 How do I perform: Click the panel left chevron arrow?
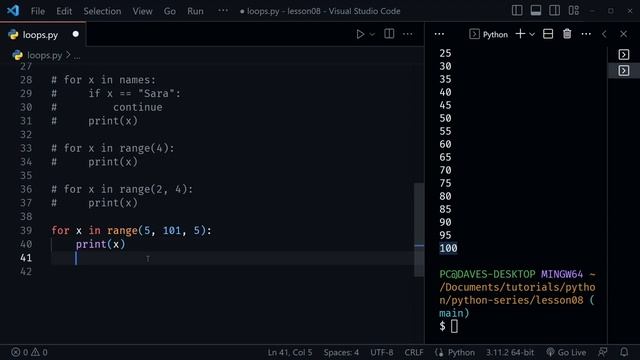(604, 34)
